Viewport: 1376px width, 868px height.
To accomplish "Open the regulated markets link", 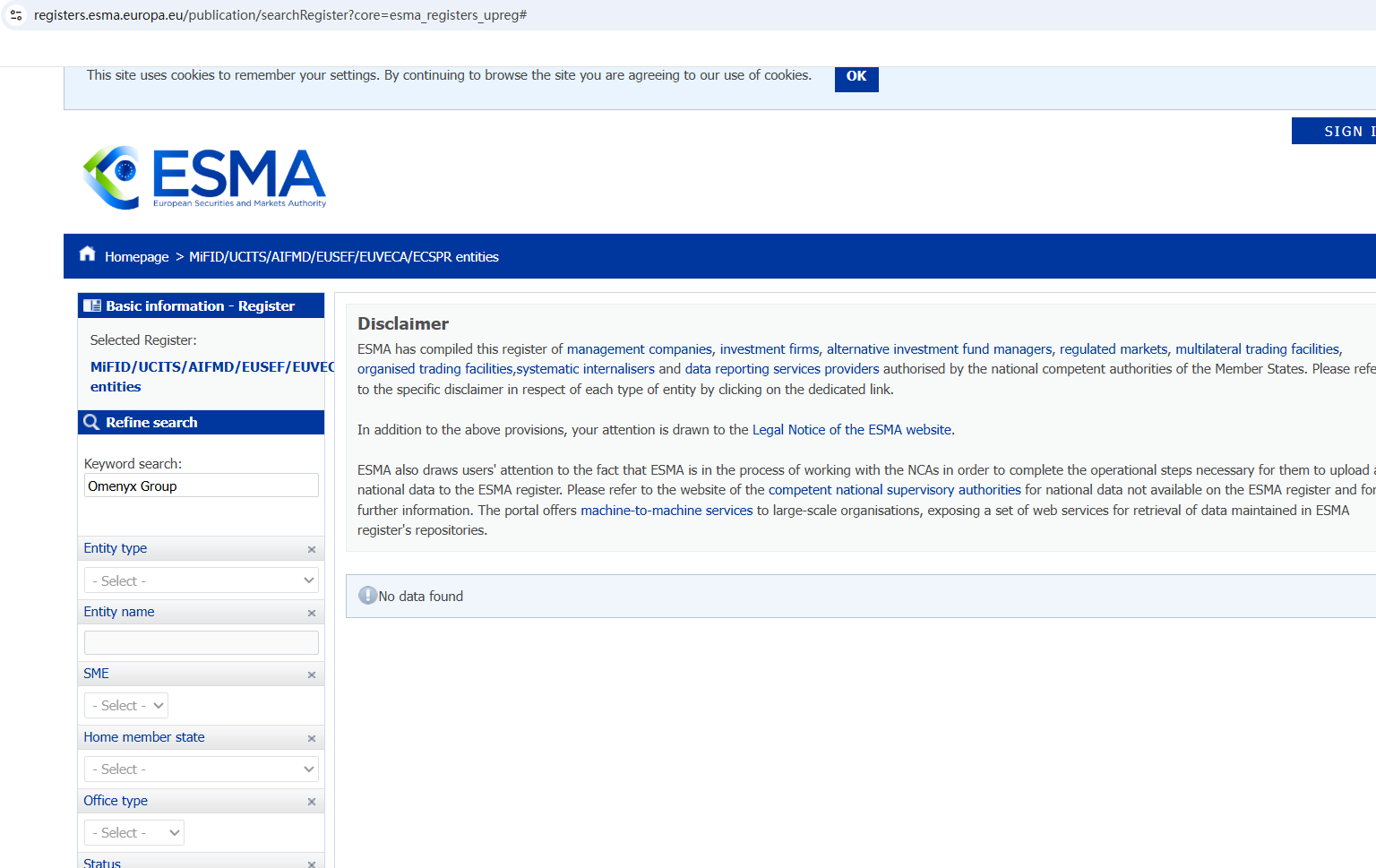I will pos(1114,349).
